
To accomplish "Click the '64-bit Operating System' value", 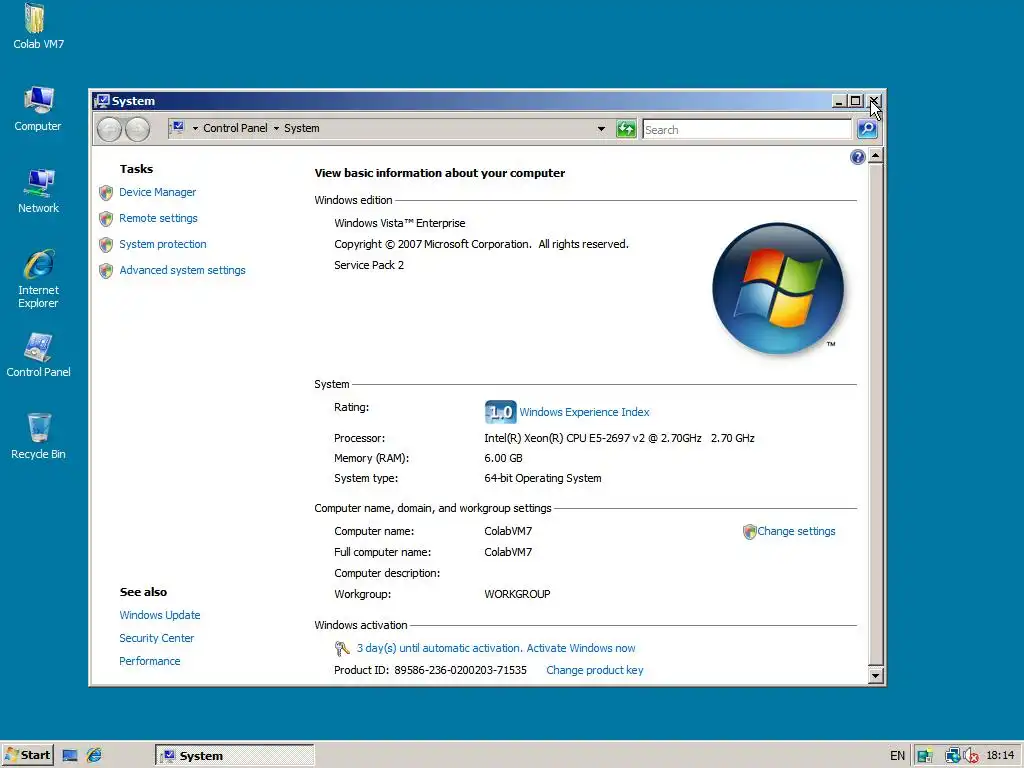I will [543, 478].
